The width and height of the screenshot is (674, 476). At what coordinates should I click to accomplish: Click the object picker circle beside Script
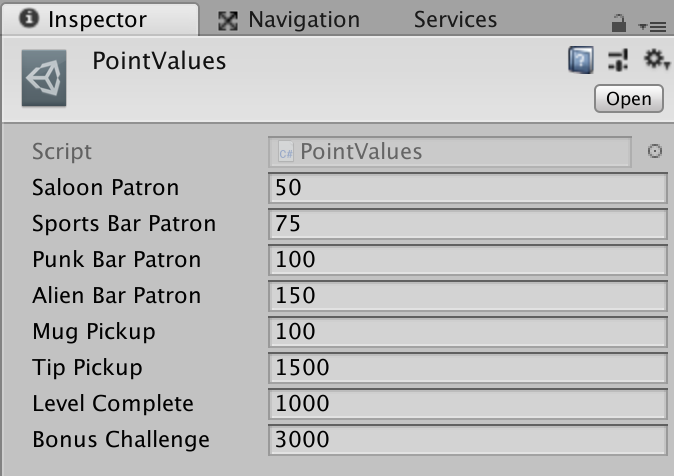point(654,151)
